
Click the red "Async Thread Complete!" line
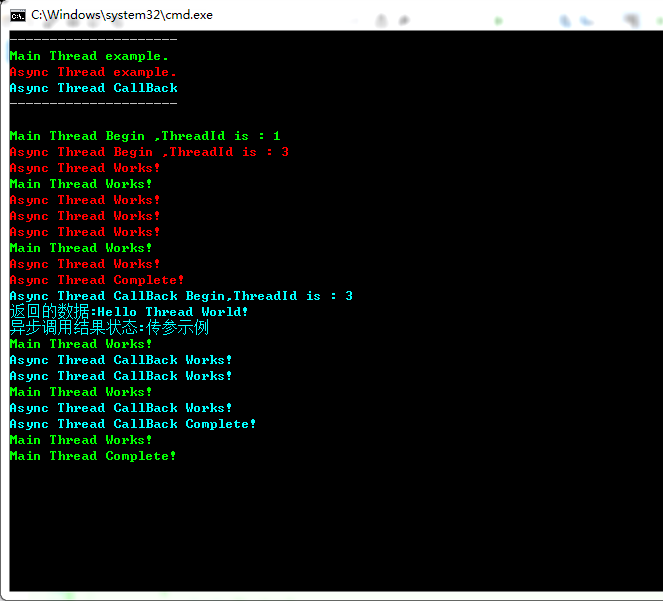(x=96, y=280)
